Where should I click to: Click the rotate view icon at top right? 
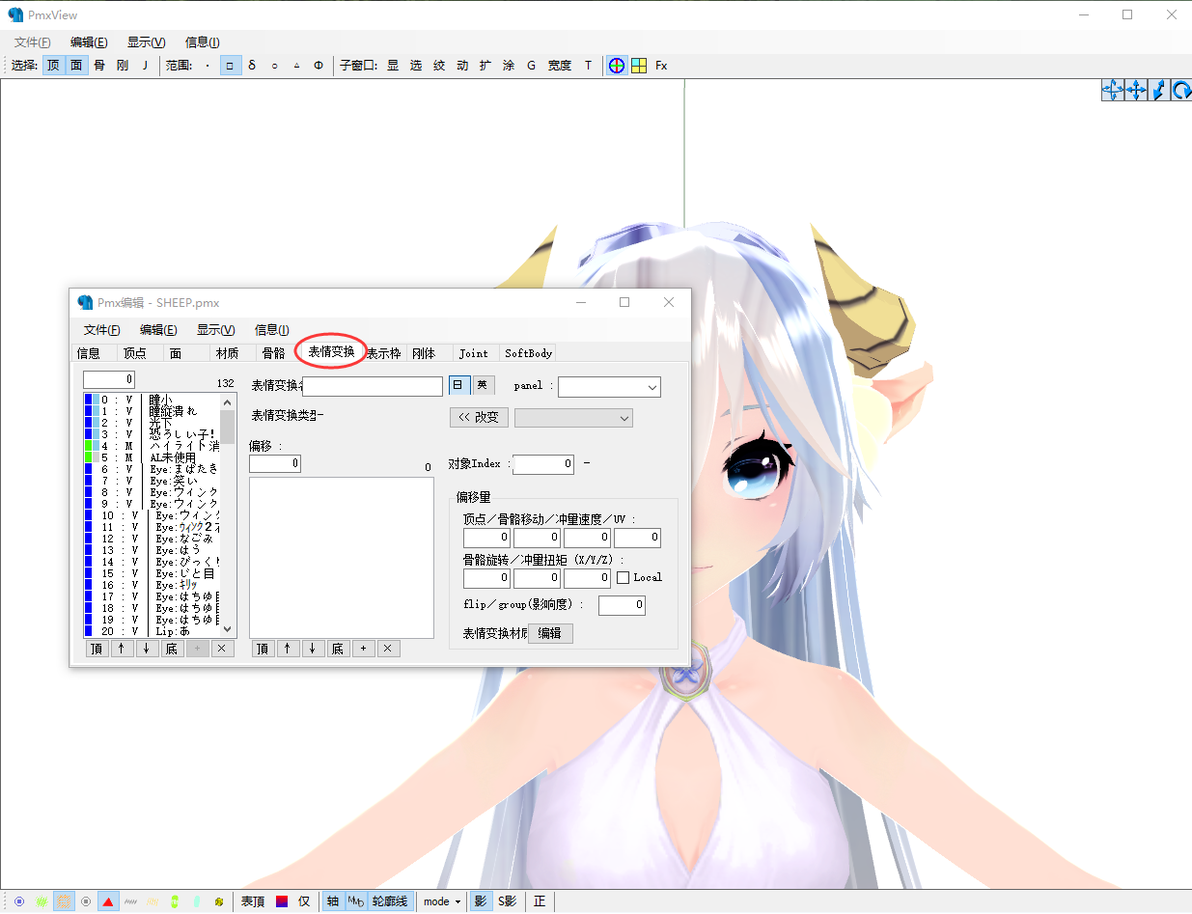(x=1181, y=90)
